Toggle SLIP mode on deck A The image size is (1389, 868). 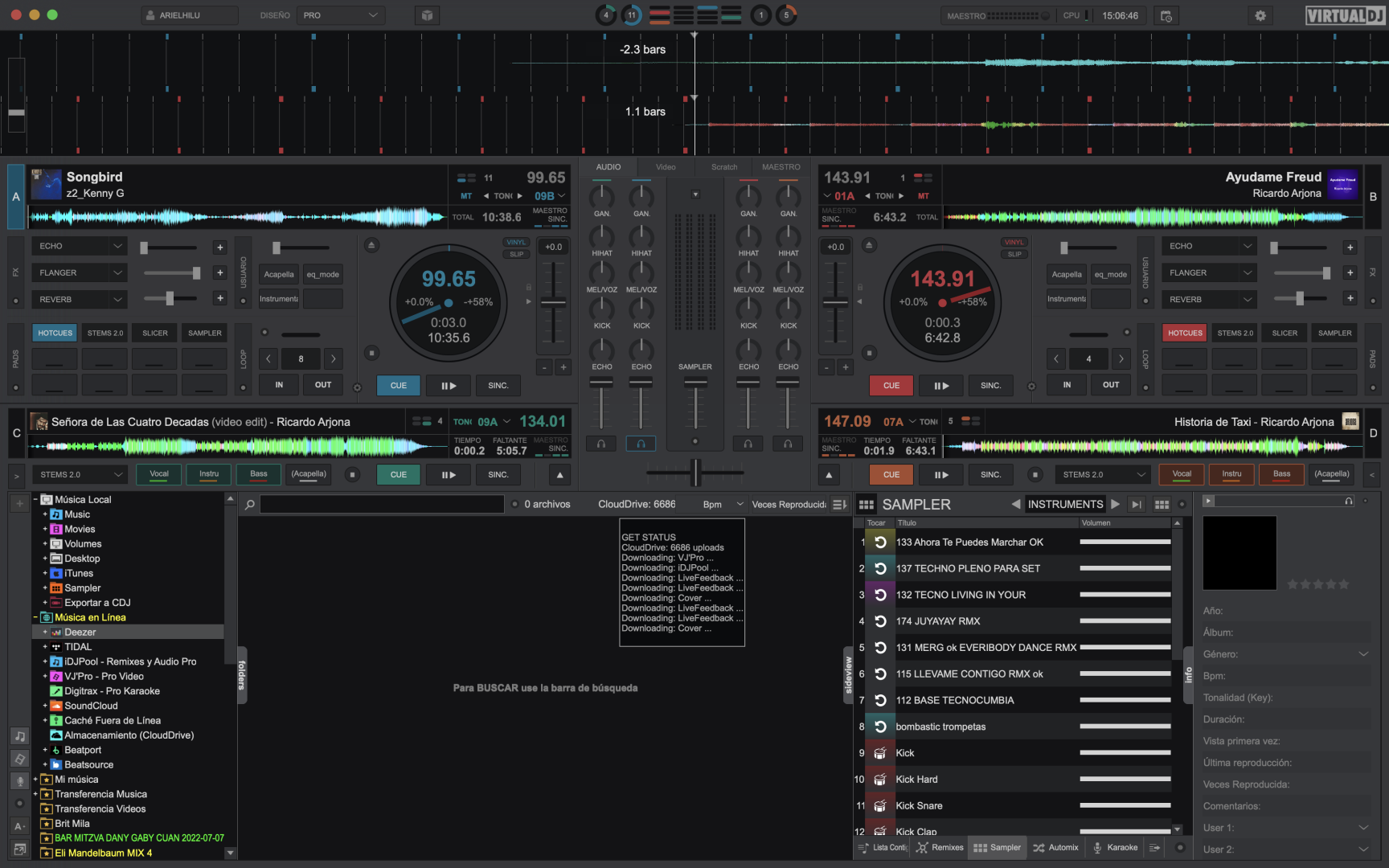pos(516,254)
